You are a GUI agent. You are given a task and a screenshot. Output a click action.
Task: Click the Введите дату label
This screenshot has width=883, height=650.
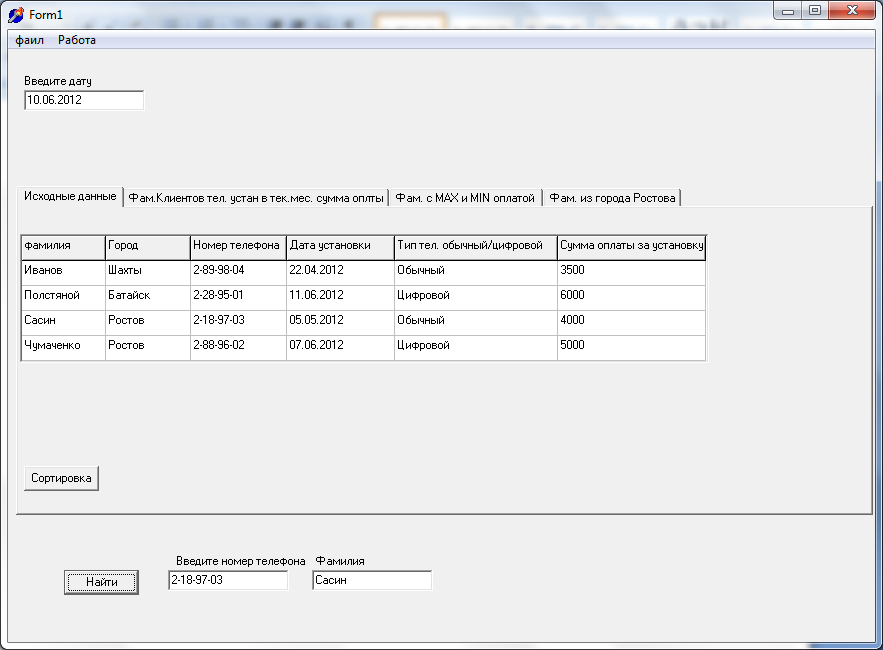[57, 81]
